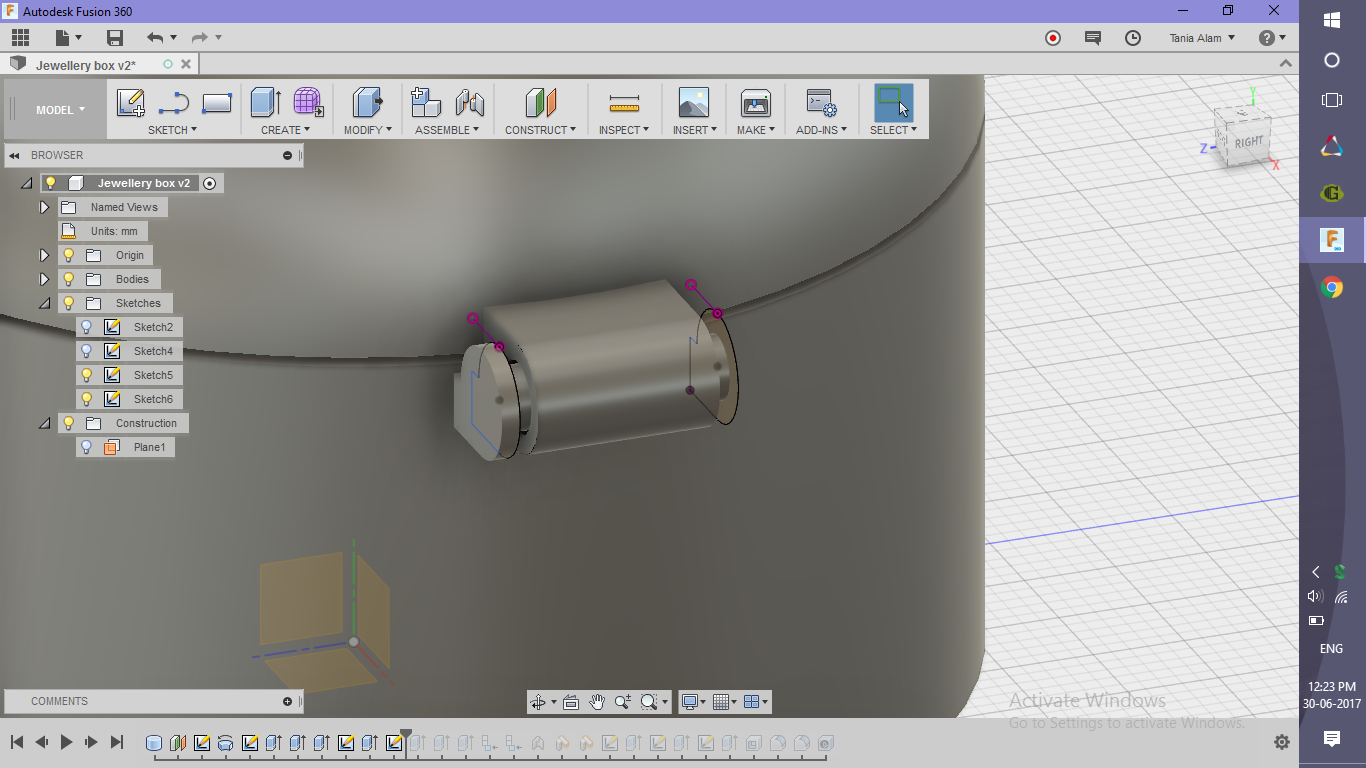The width and height of the screenshot is (1366, 768).
Task: Toggle visibility bulb of Bodies folder
Action: pyautogui.click(x=69, y=279)
